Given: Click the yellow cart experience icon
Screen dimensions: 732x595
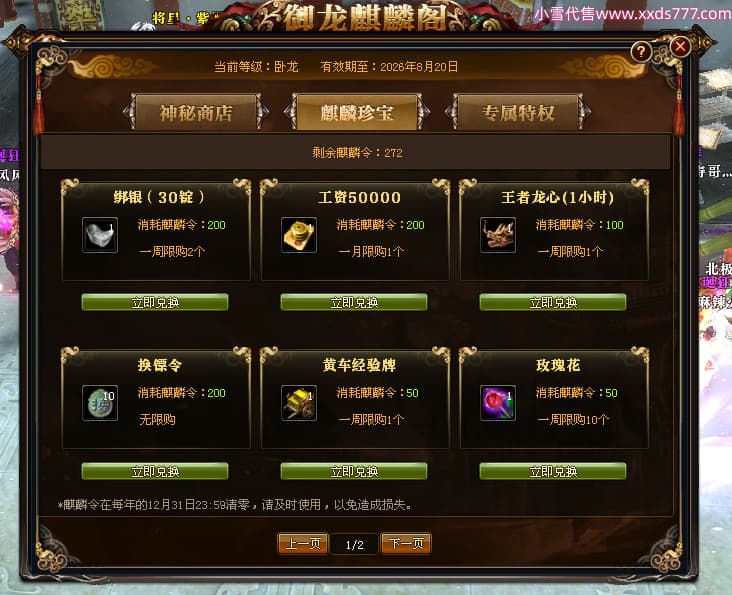Looking at the screenshot, I should click(299, 403).
